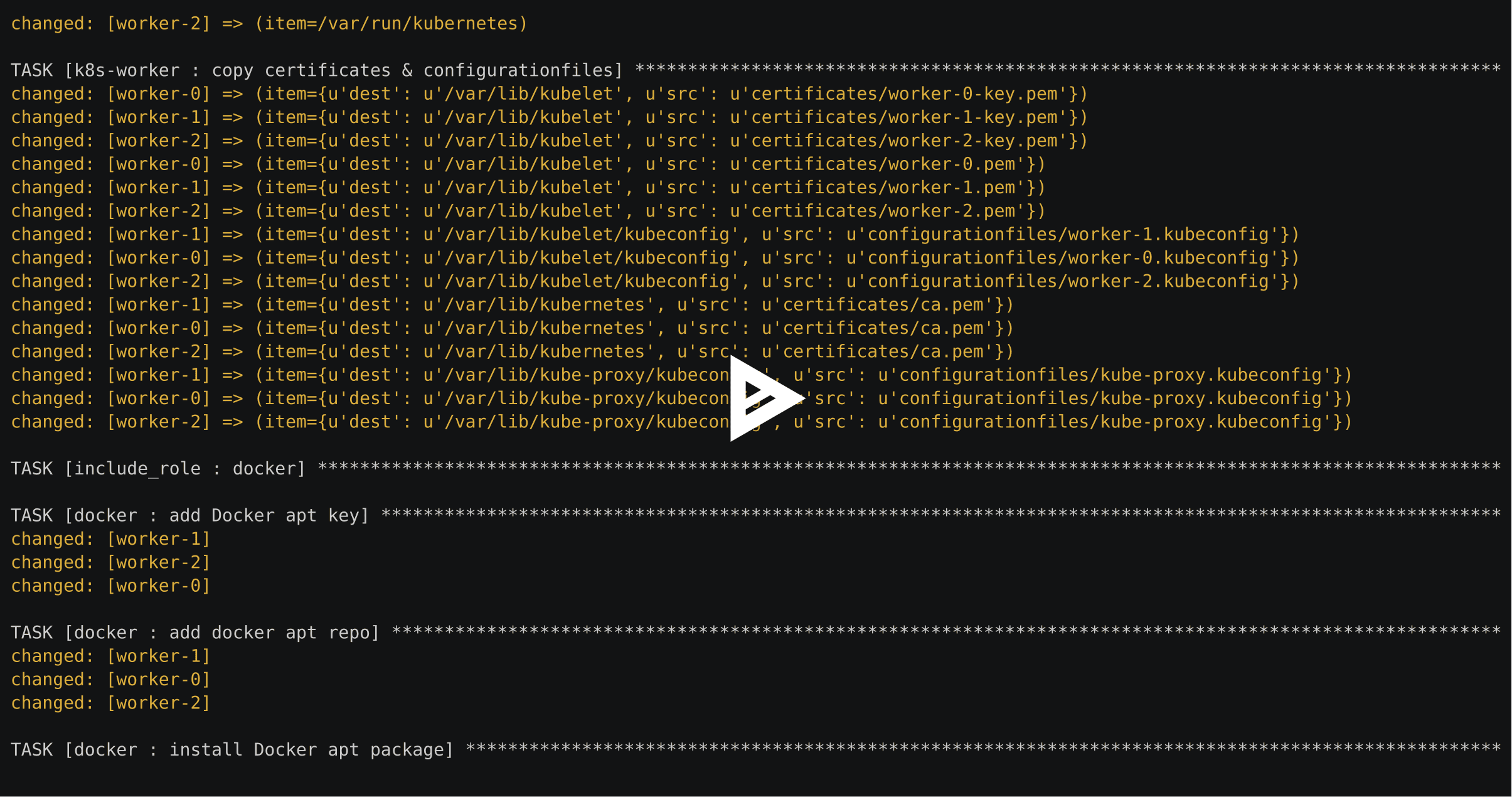
Task: Click the worker-1 ca.pem line
Action: click(x=513, y=305)
